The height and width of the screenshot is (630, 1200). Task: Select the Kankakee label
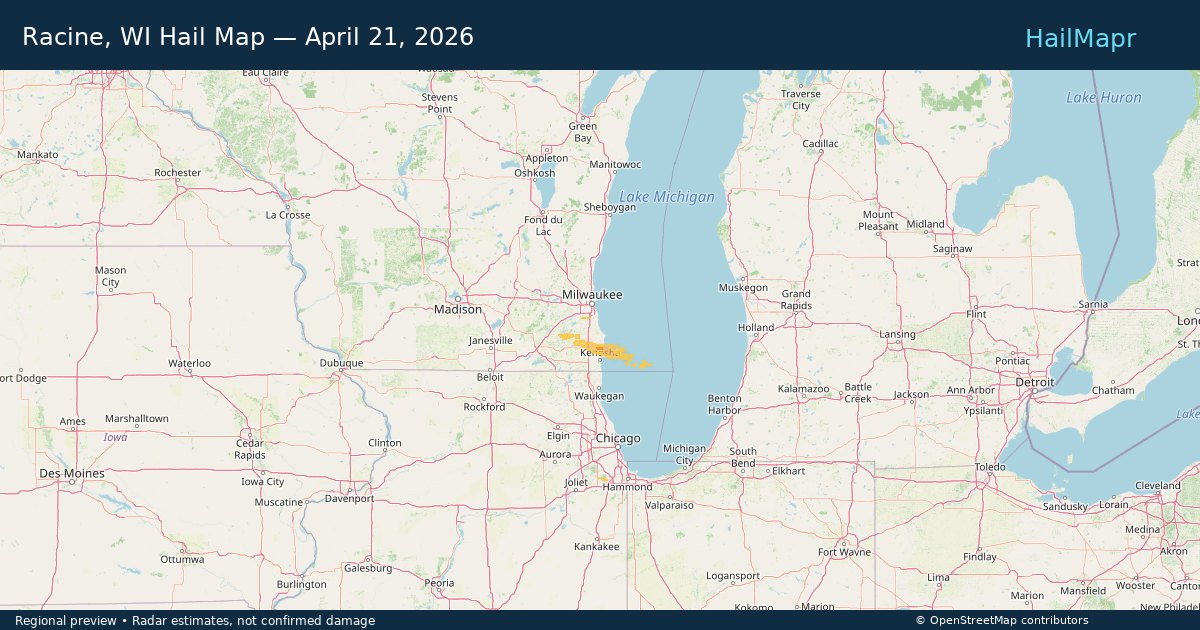click(x=597, y=547)
